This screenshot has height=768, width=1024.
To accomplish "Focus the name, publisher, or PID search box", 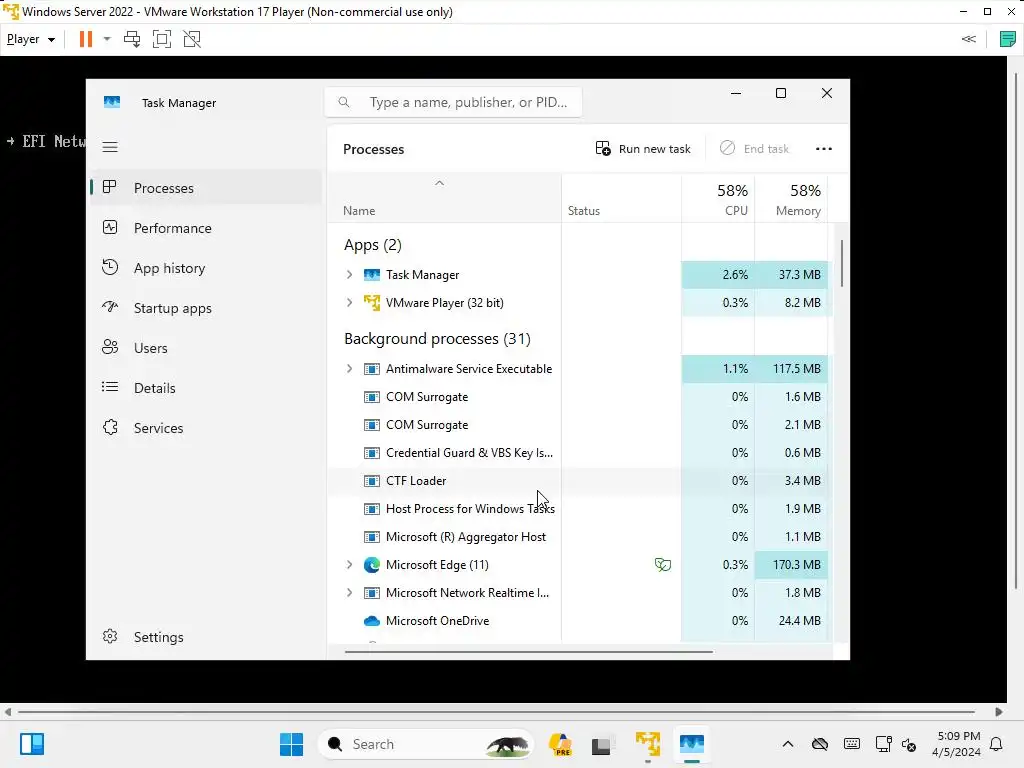I will (x=453, y=103).
